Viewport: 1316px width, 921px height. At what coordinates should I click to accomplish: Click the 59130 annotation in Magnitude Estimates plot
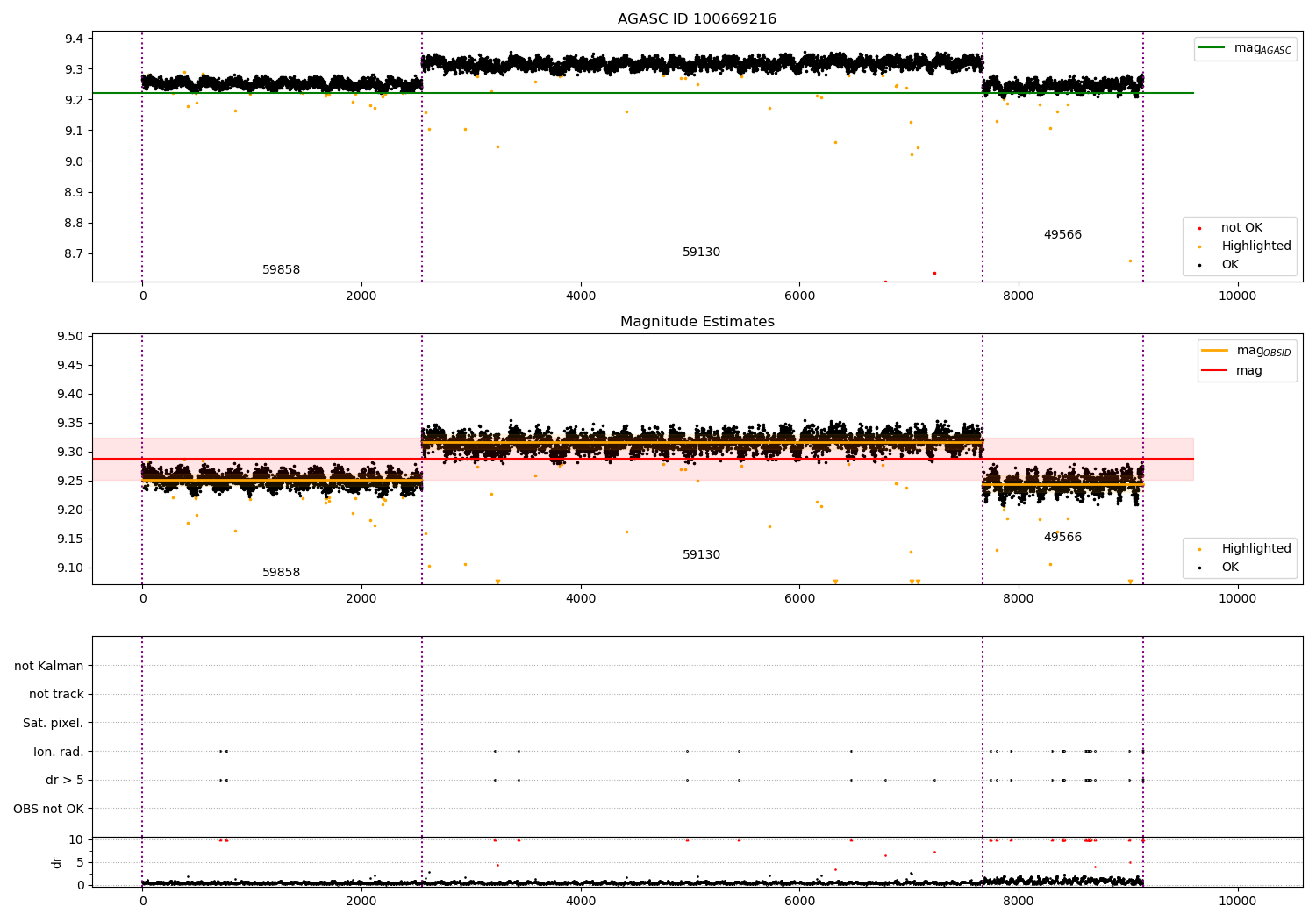(x=701, y=555)
